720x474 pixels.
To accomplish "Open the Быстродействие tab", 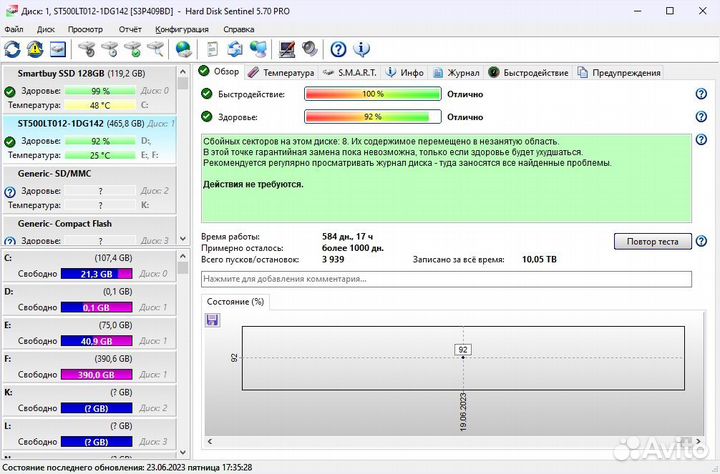I will tap(529, 73).
